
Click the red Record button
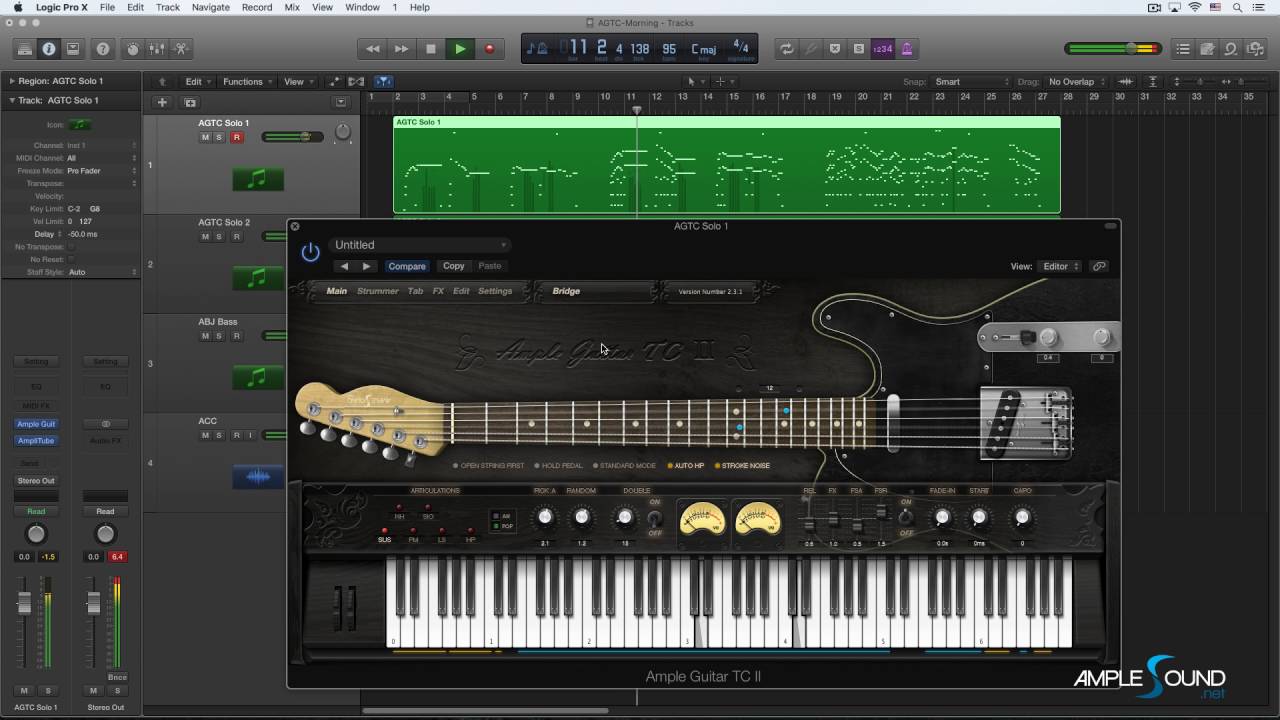click(x=489, y=48)
